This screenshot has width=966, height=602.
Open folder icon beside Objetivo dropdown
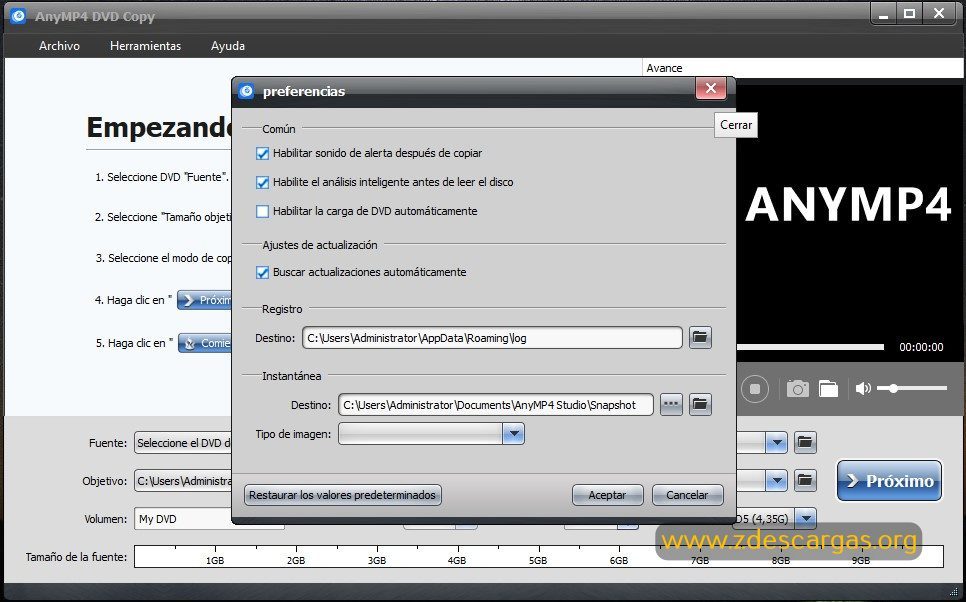(x=805, y=481)
